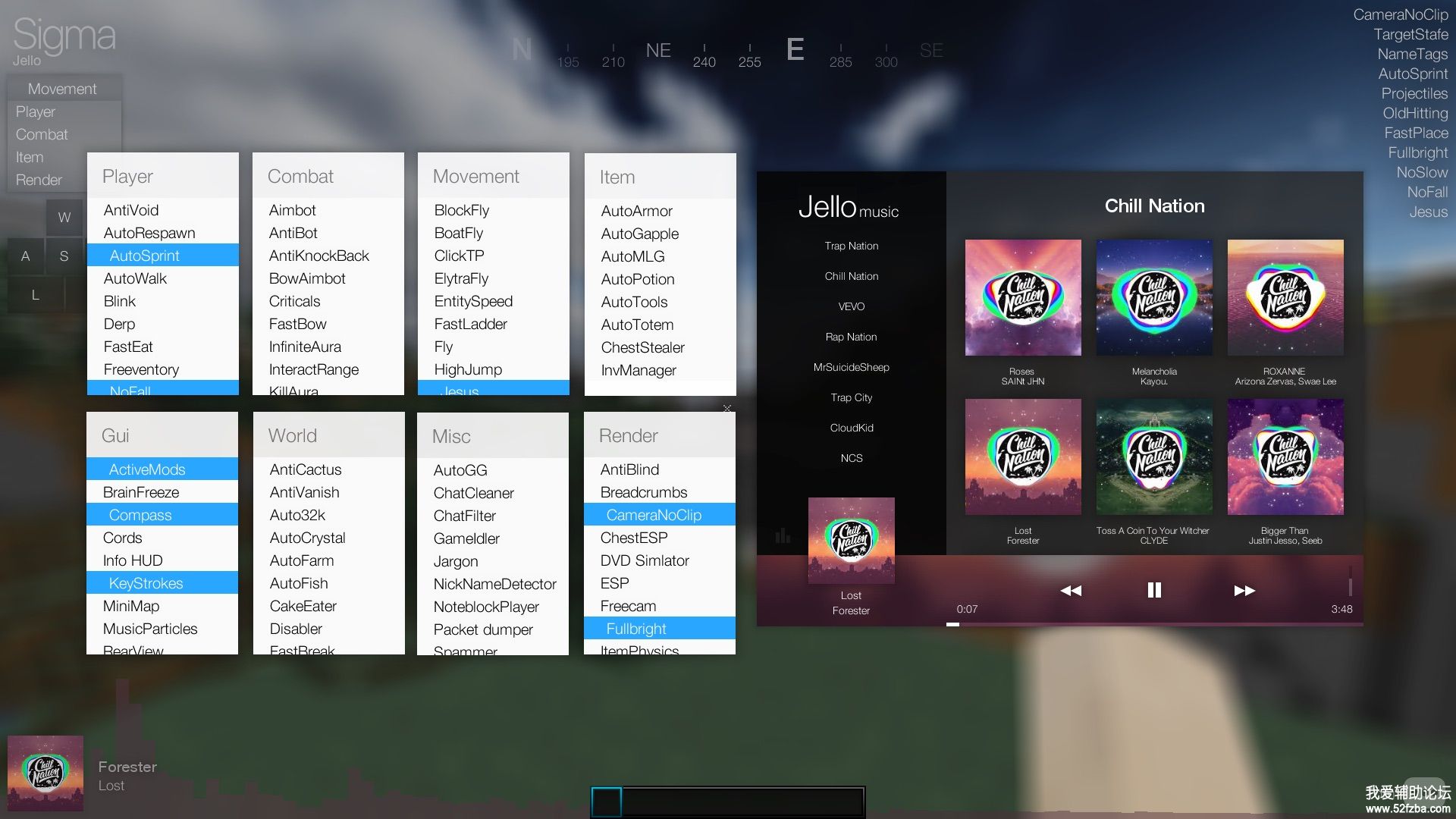This screenshot has width=1456, height=819.
Task: Close the music player with small X
Action: (727, 408)
